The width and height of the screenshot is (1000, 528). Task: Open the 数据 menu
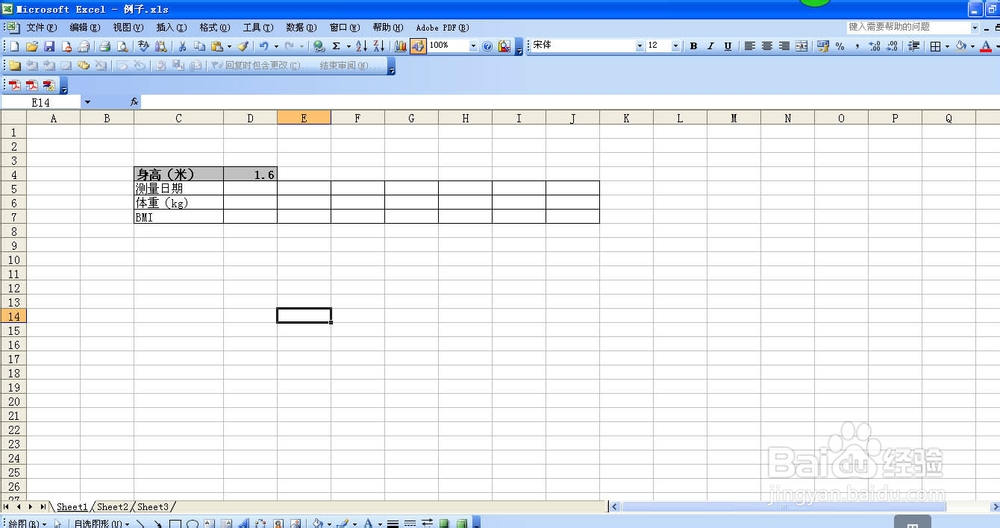(301, 27)
